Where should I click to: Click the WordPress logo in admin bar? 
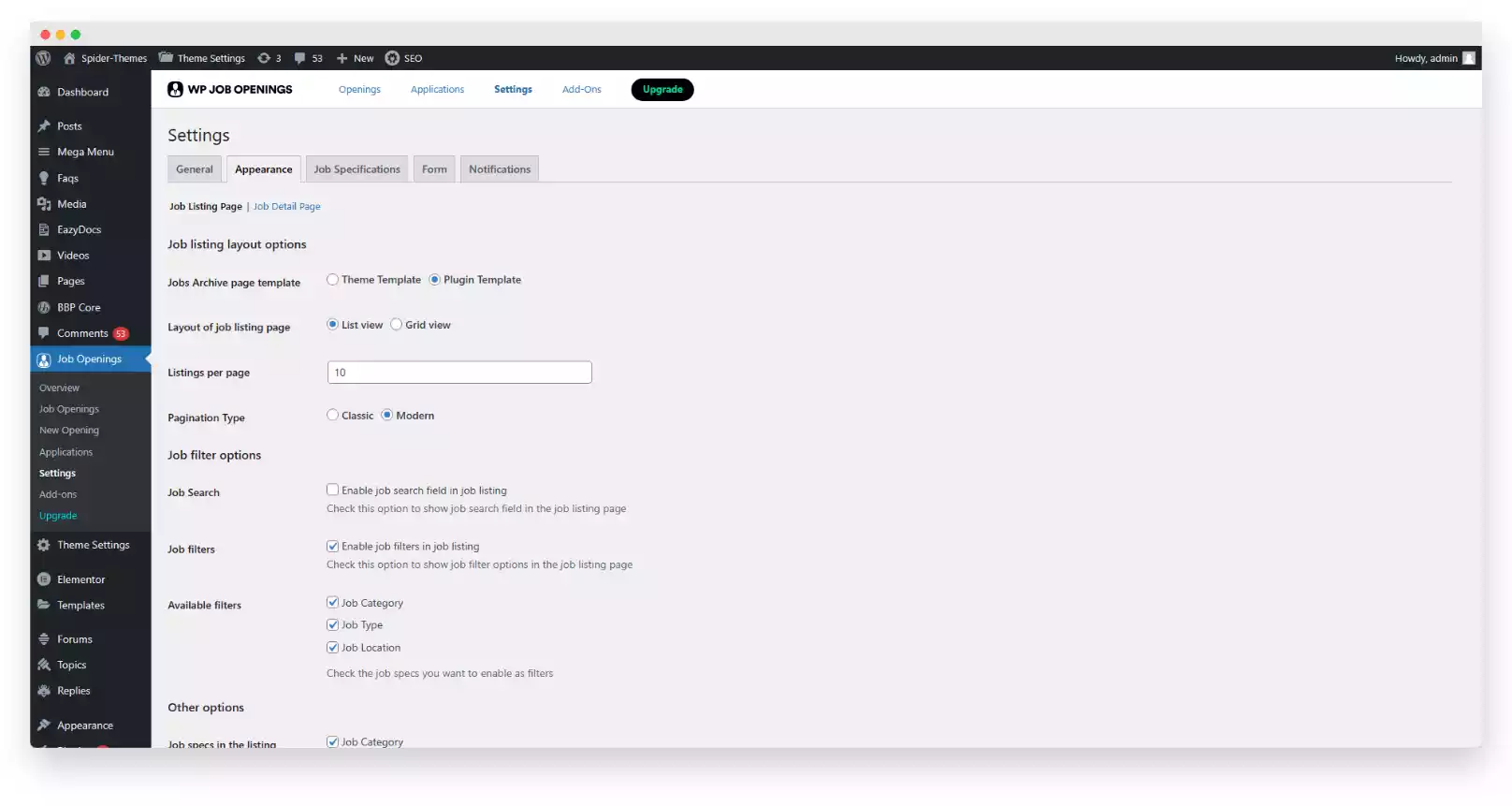pos(43,58)
